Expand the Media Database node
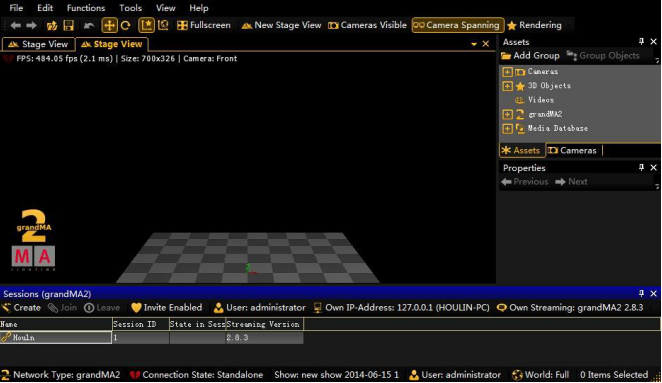This screenshot has height=383, width=662. (x=507, y=128)
